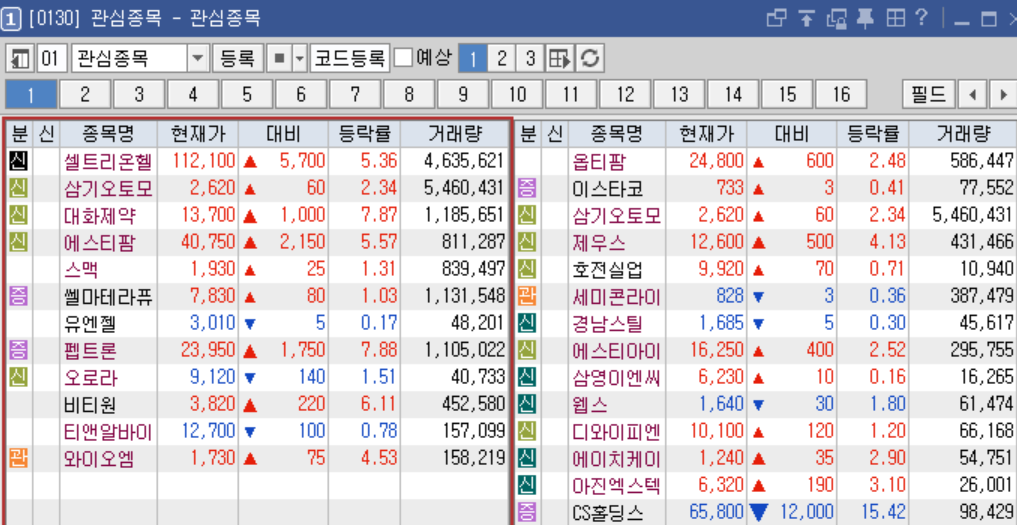Click the right arrow next to 필드

click(x=1003, y=95)
